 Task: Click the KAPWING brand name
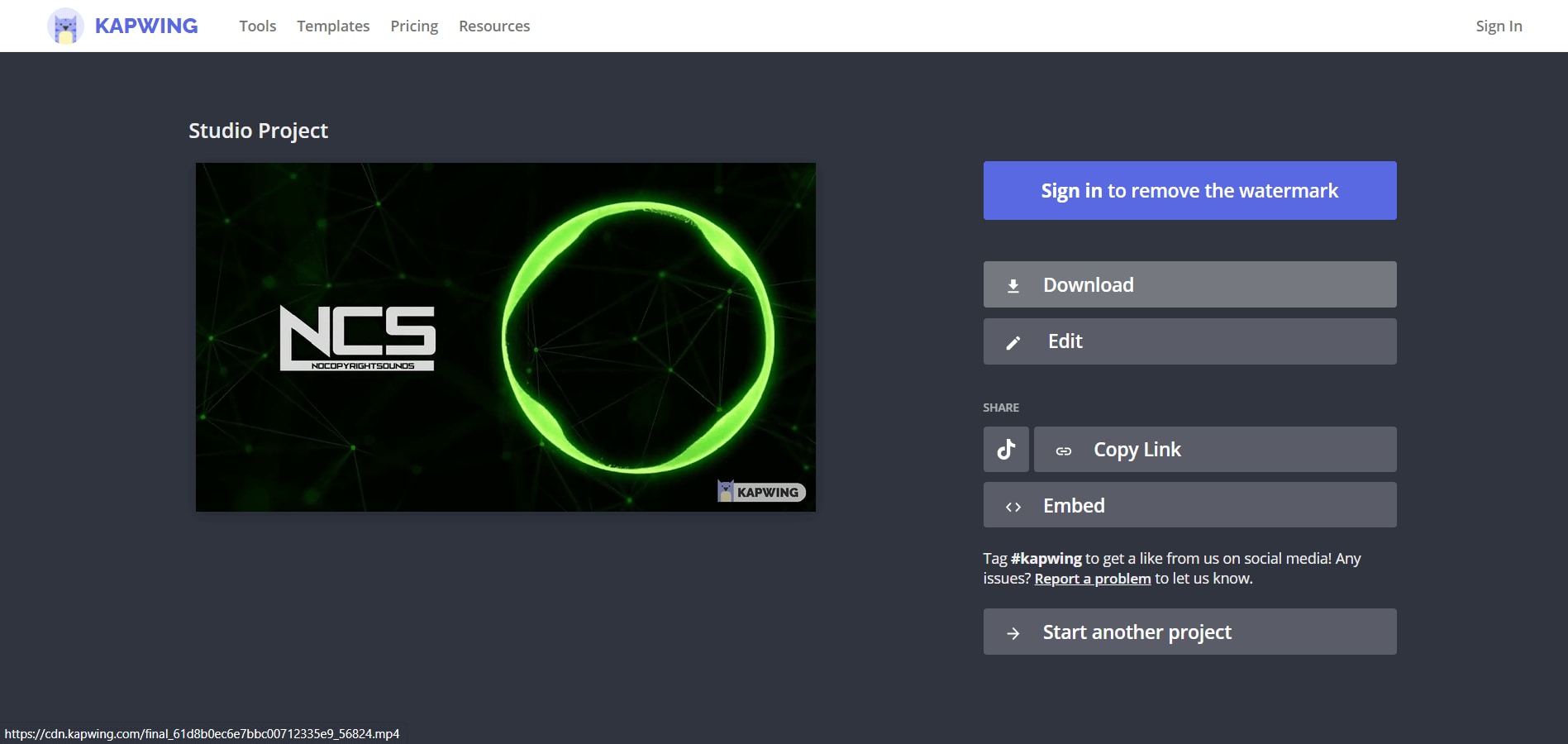[146, 26]
